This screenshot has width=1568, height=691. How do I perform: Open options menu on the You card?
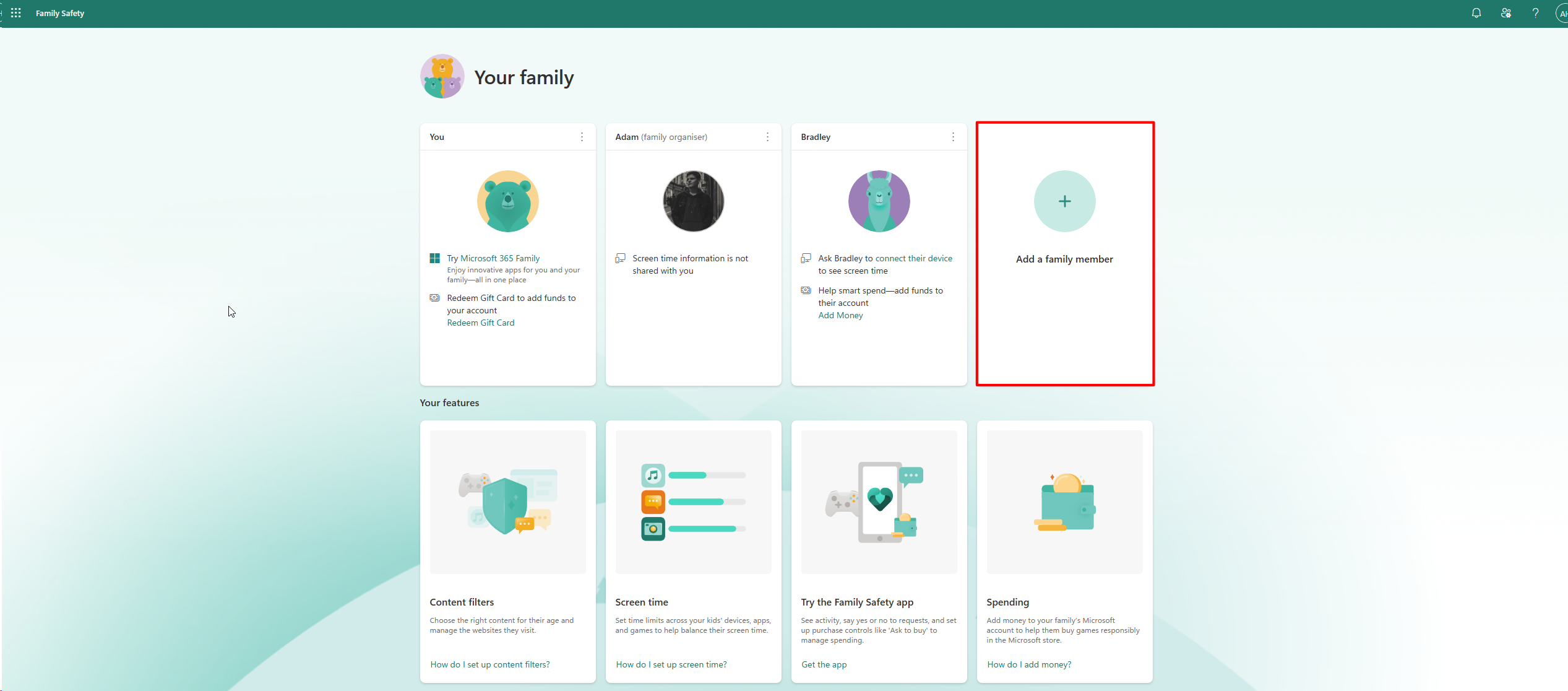[x=582, y=136]
